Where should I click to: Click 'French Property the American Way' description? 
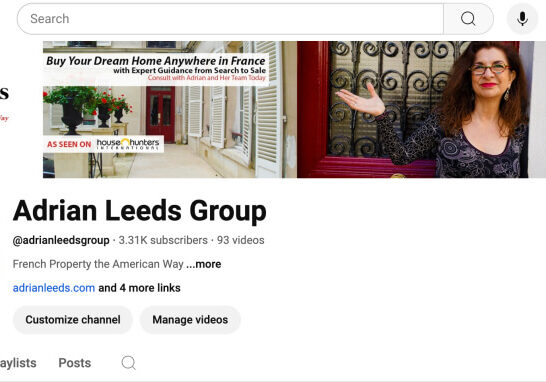point(98,264)
